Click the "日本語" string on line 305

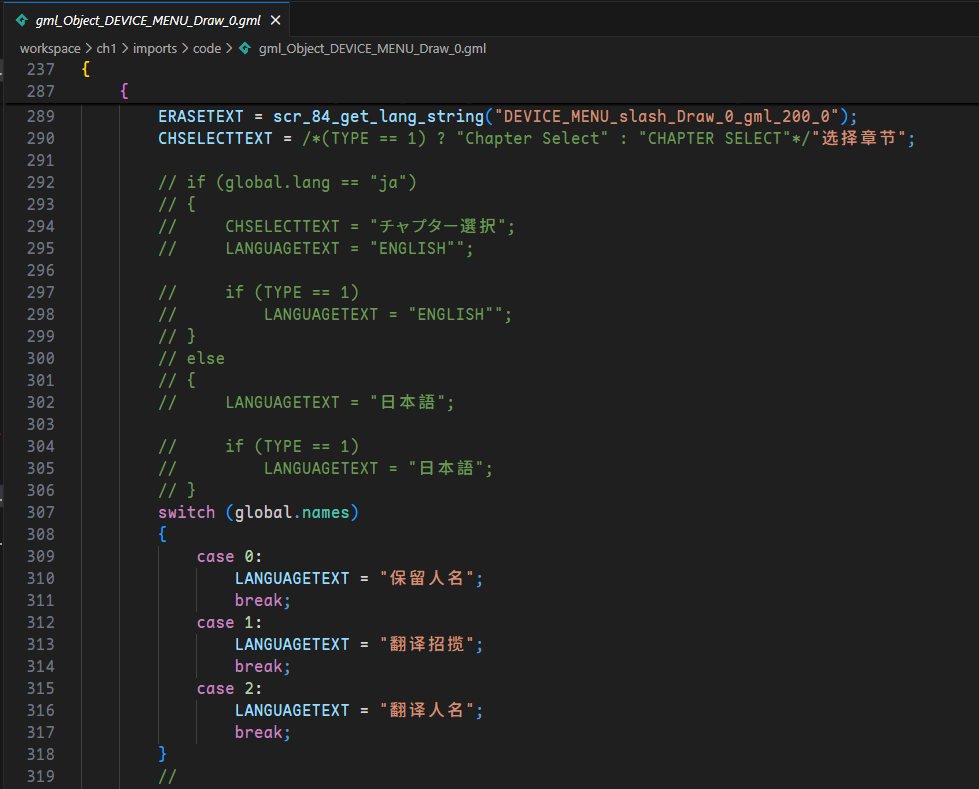446,468
